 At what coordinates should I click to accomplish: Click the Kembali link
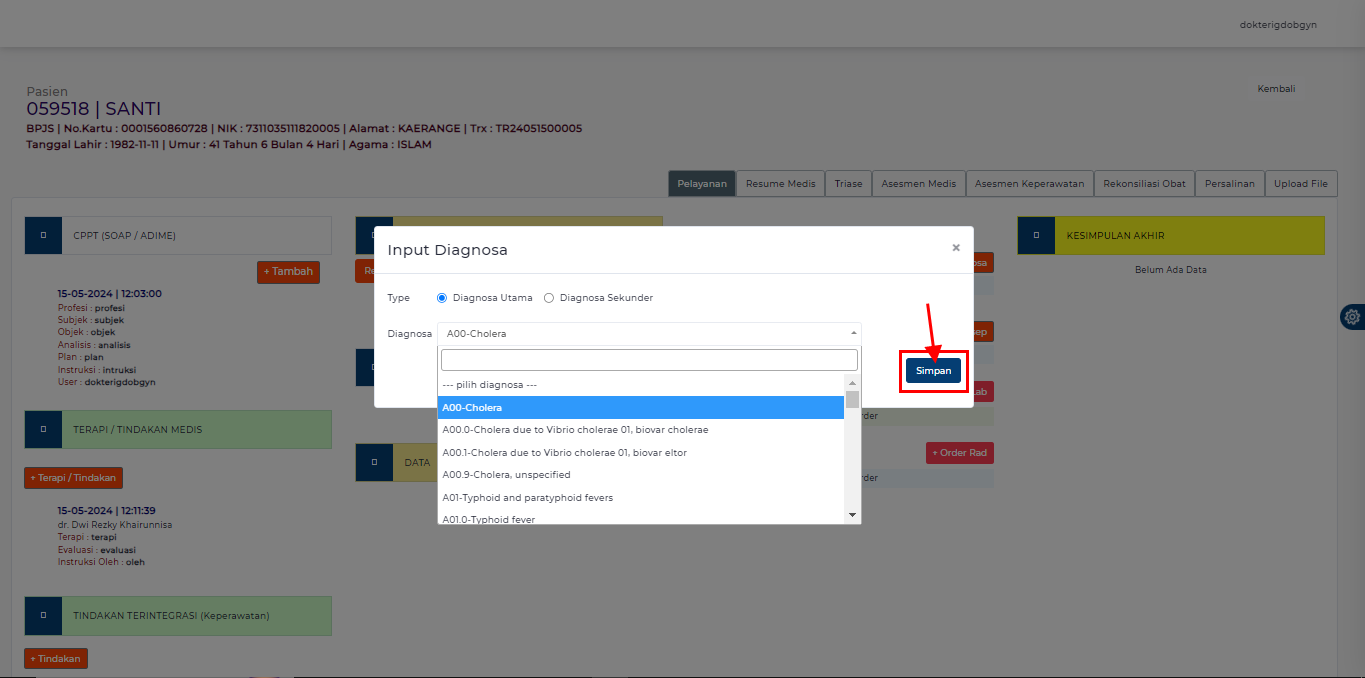[1276, 89]
